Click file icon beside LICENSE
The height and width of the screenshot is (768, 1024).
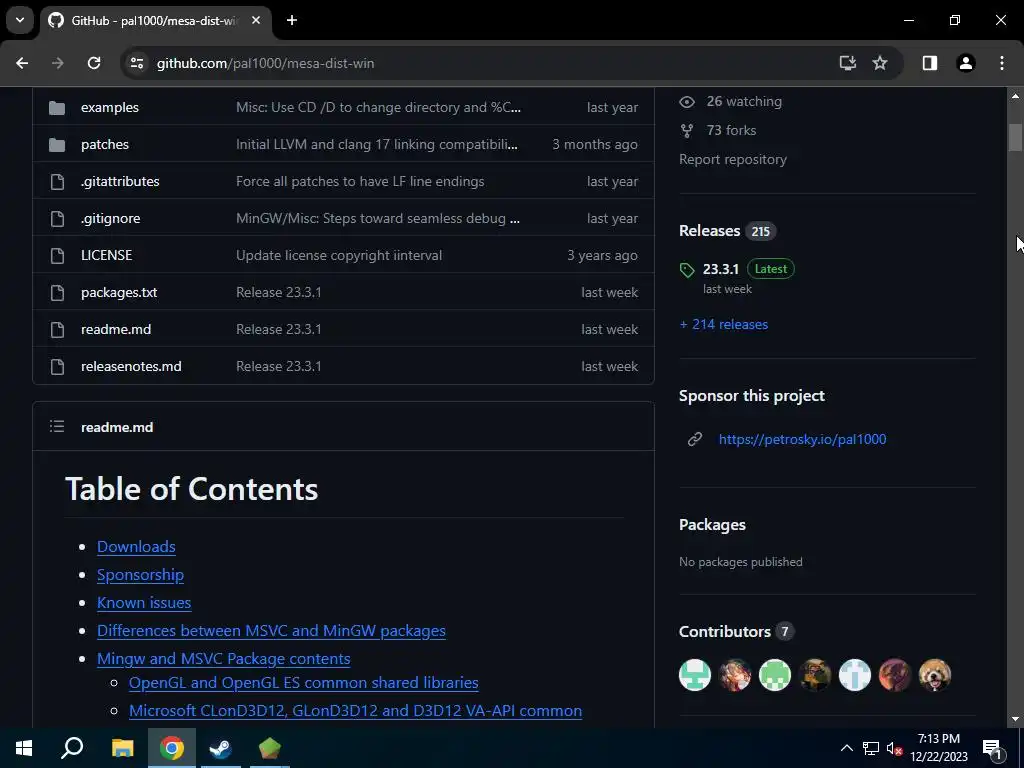coord(57,255)
